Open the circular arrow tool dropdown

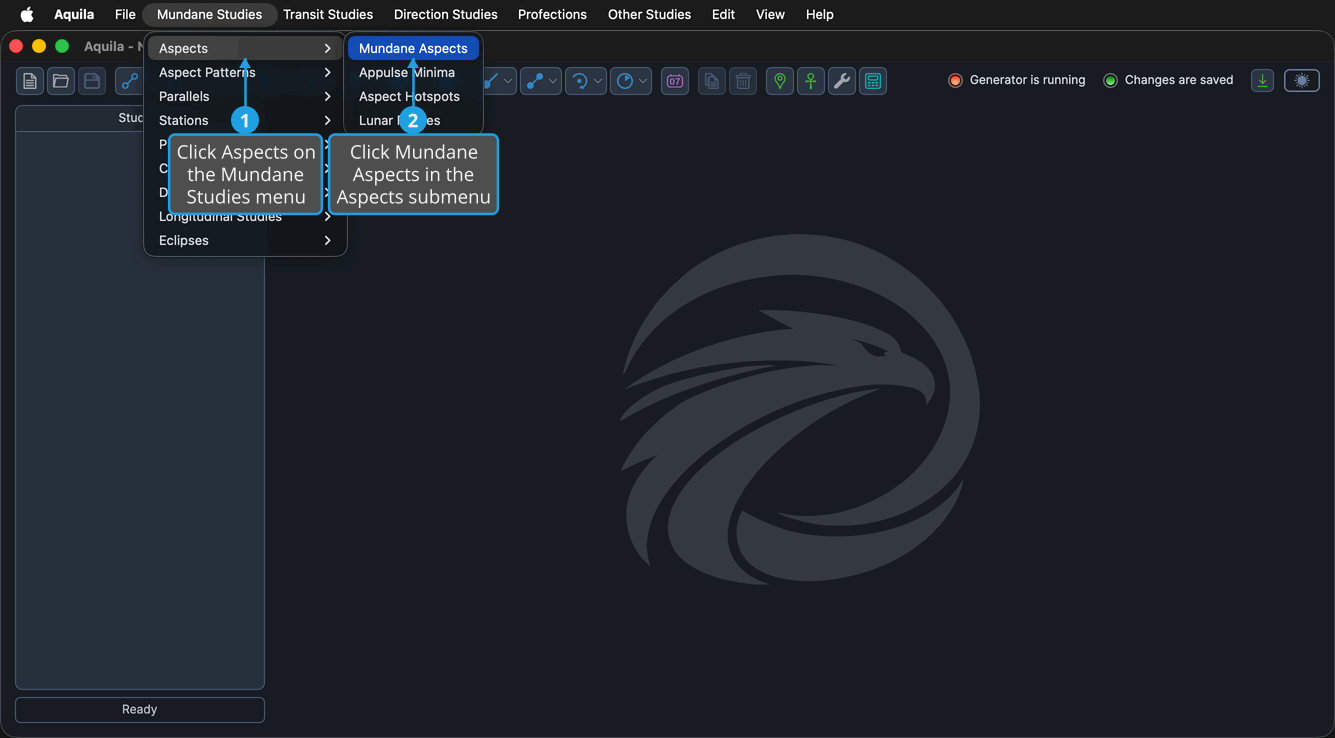point(586,81)
